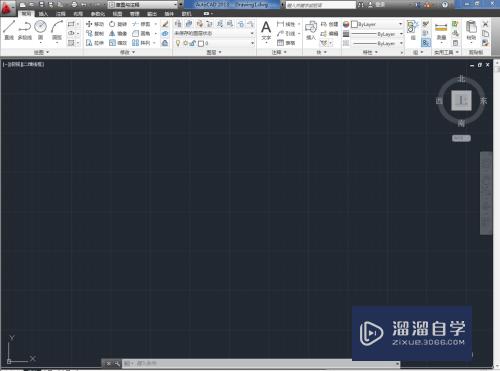Image resolution: width=500 pixels, height=371 pixels.
Task: Select the Line (直线) draw tool
Action: [x=9, y=30]
